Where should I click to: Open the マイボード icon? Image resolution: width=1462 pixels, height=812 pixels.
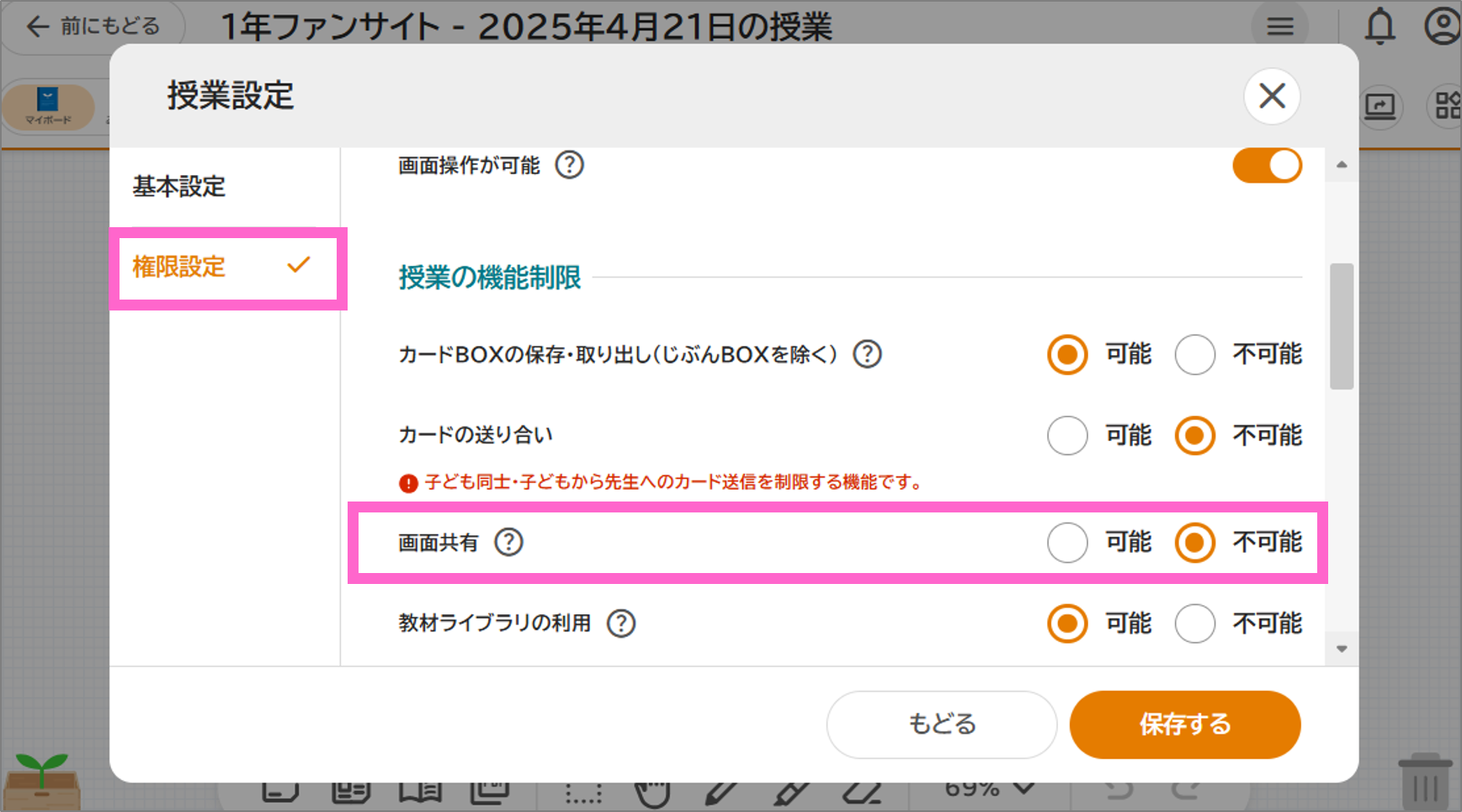coord(48,107)
